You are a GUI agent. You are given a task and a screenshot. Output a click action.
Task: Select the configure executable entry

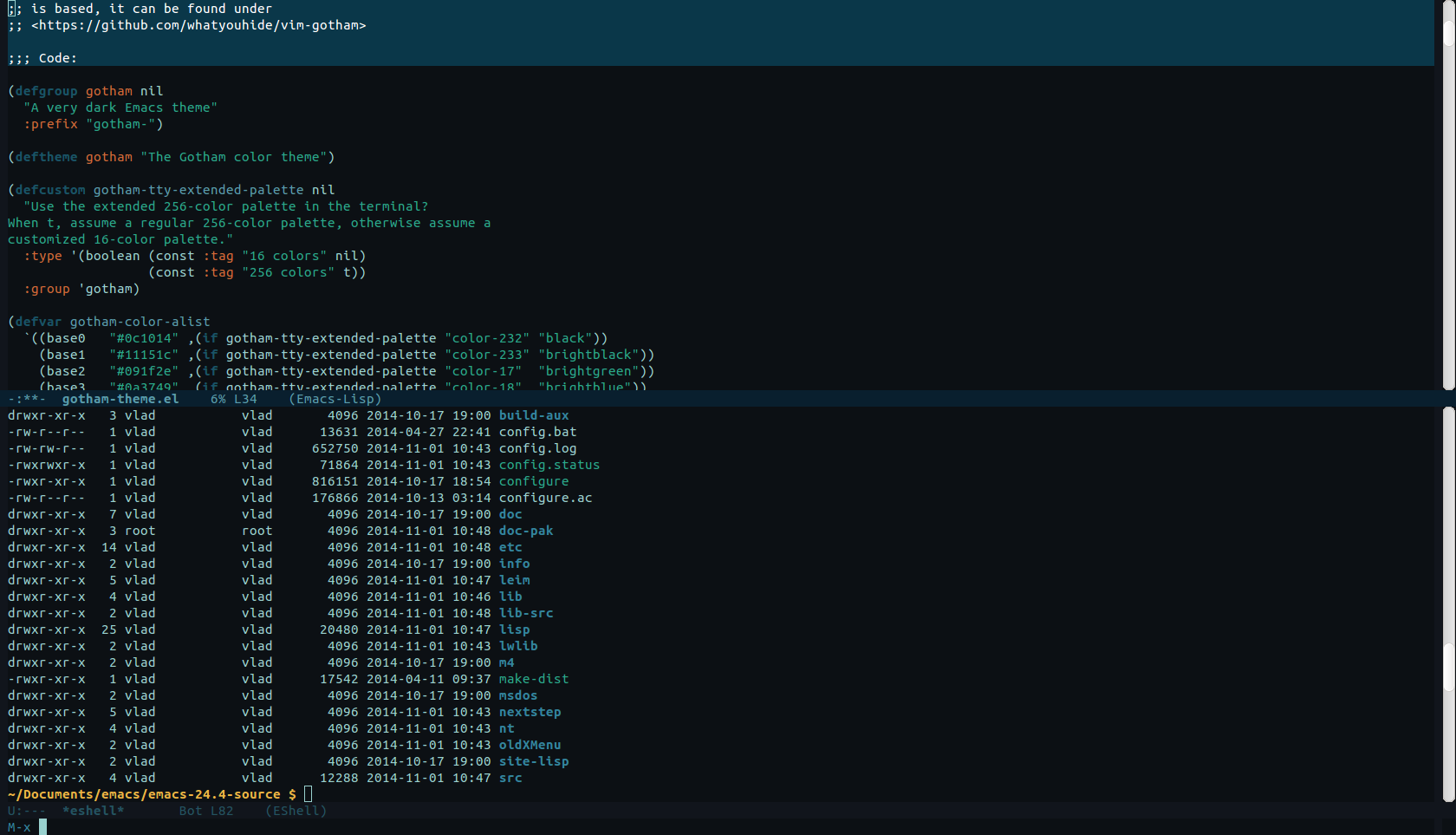click(x=534, y=481)
